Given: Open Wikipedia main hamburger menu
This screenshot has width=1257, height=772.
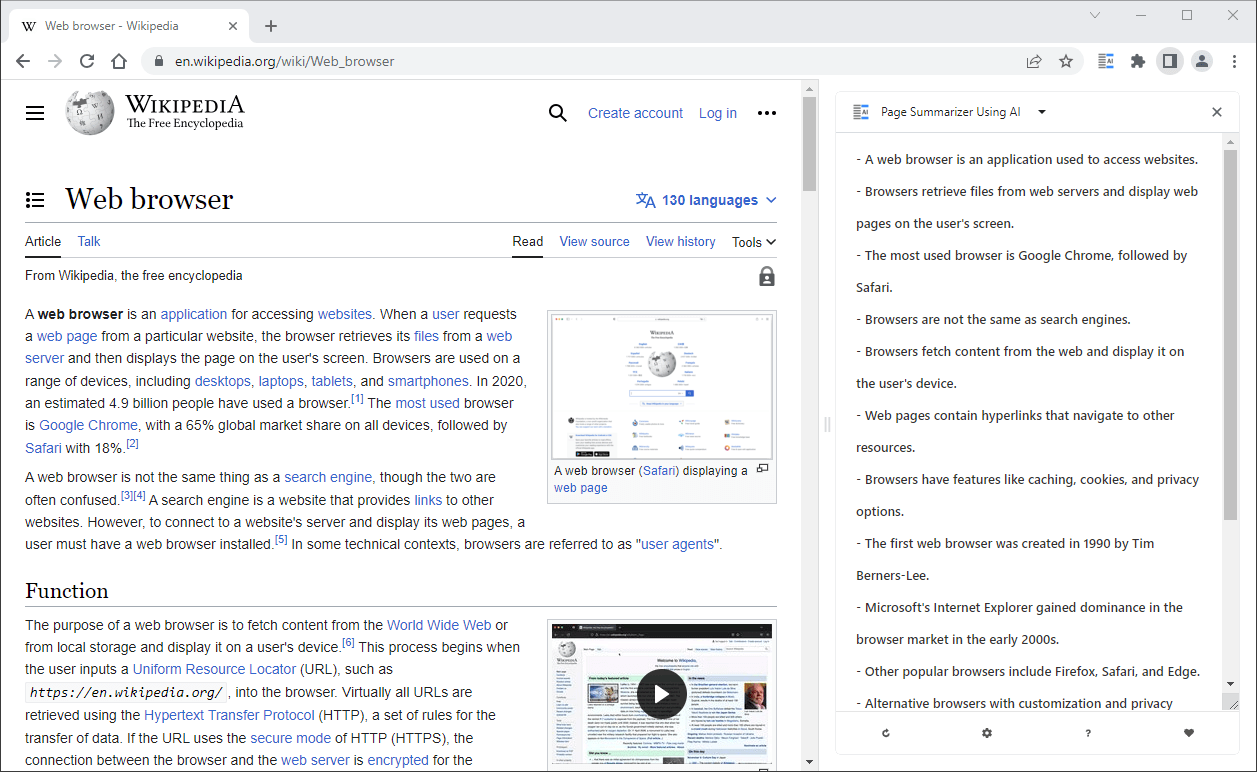Looking at the screenshot, I should pyautogui.click(x=35, y=113).
